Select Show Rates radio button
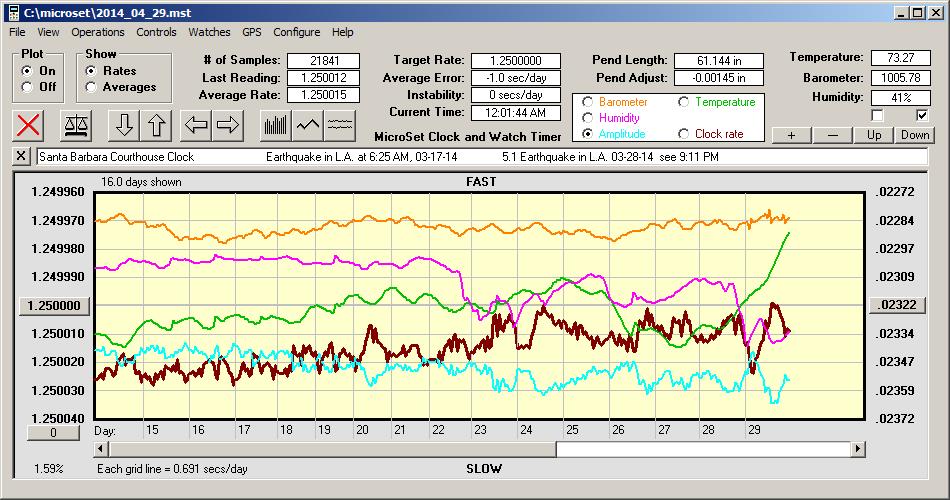The width and height of the screenshot is (950, 500). pos(91,71)
